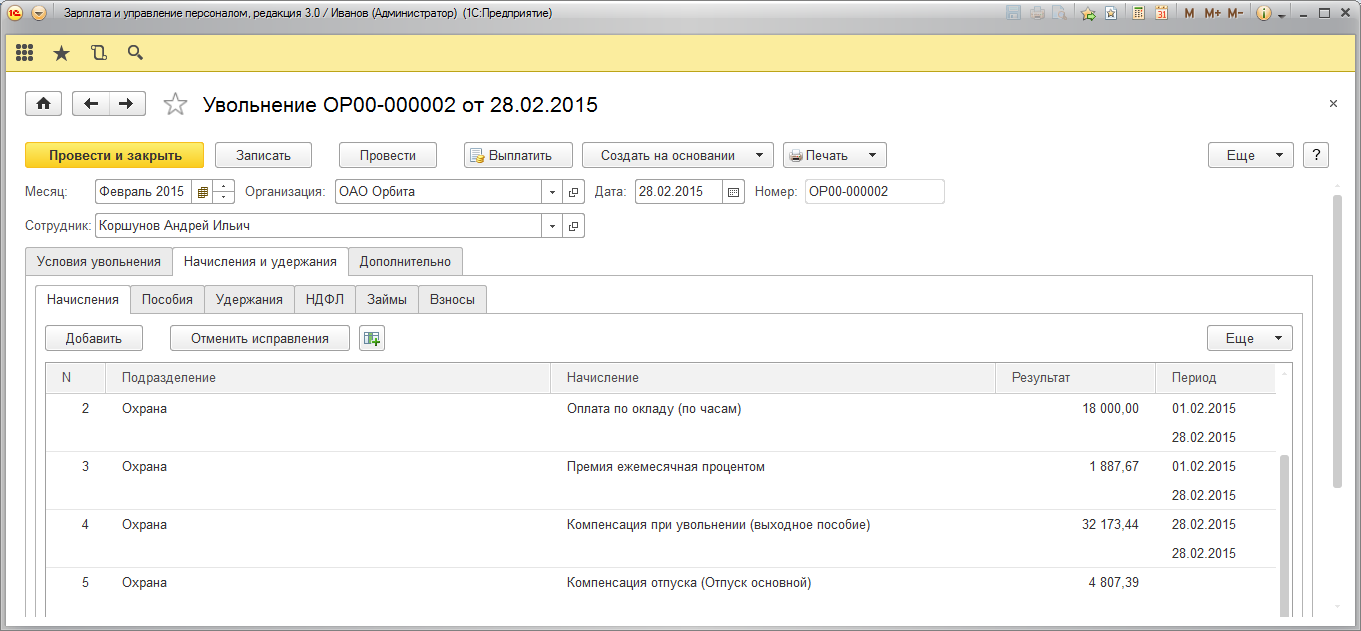Open the table's Еще menu
The height and width of the screenshot is (631, 1361).
[1250, 338]
